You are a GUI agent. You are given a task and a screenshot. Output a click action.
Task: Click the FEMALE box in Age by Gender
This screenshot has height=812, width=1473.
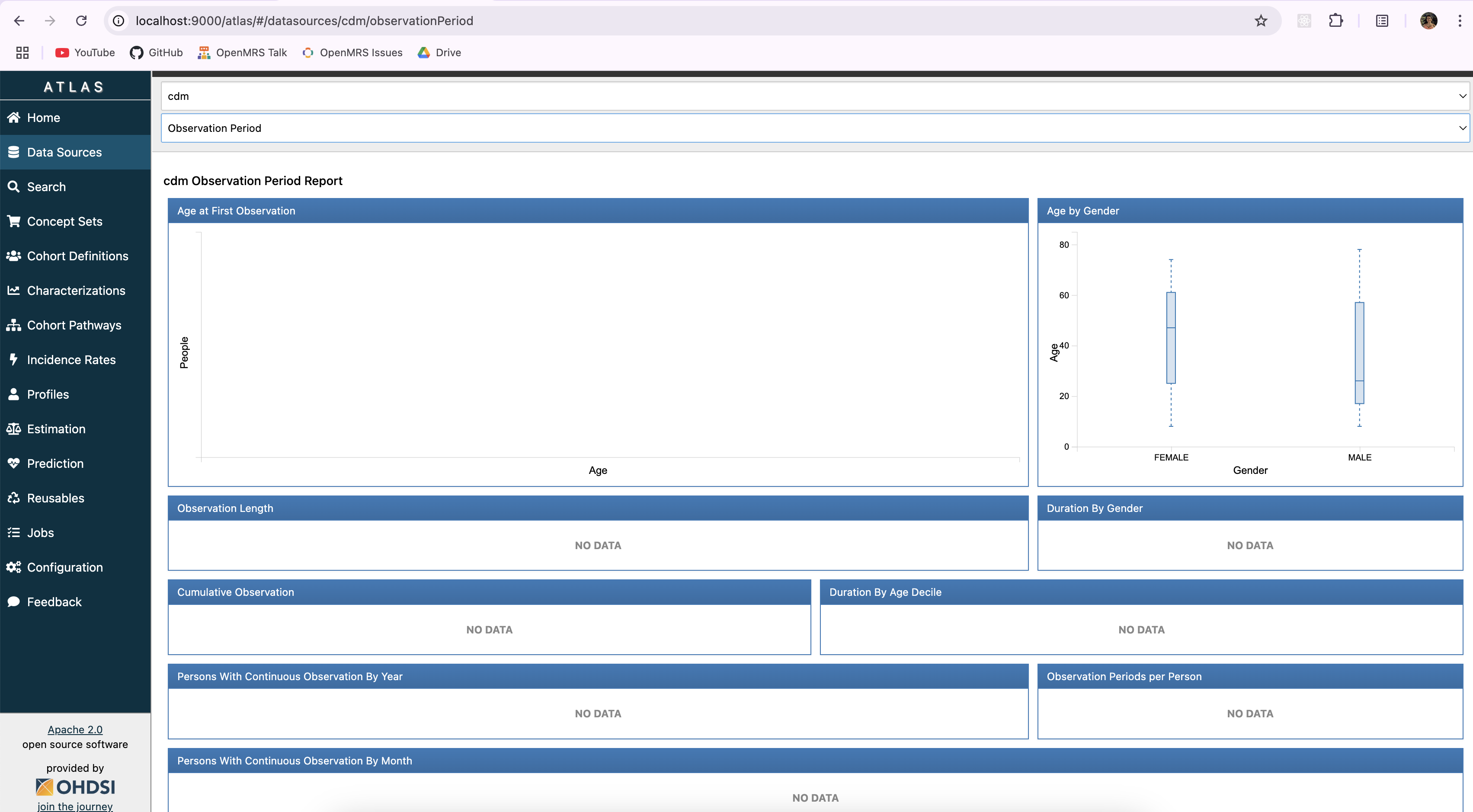tap(1171, 337)
